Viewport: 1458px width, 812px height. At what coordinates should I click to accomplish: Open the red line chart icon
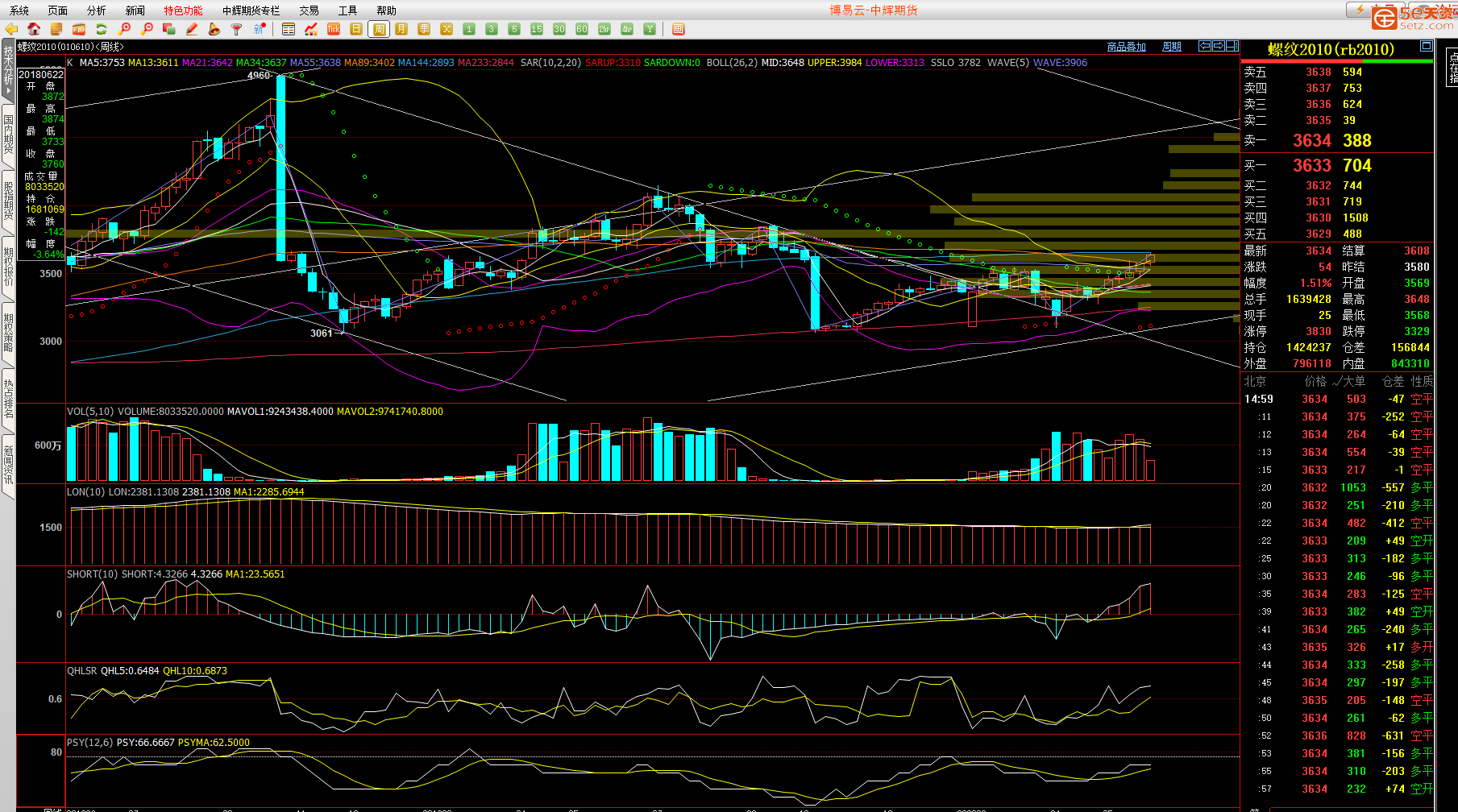311,29
